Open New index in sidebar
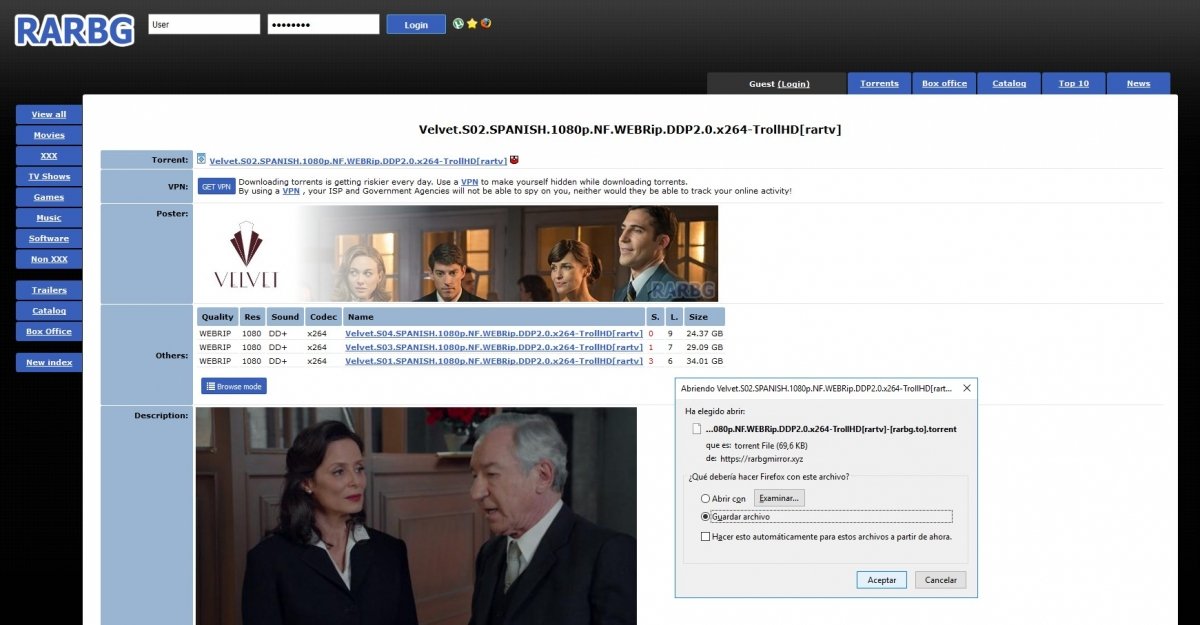Viewport: 1200px width, 625px height. click(49, 362)
